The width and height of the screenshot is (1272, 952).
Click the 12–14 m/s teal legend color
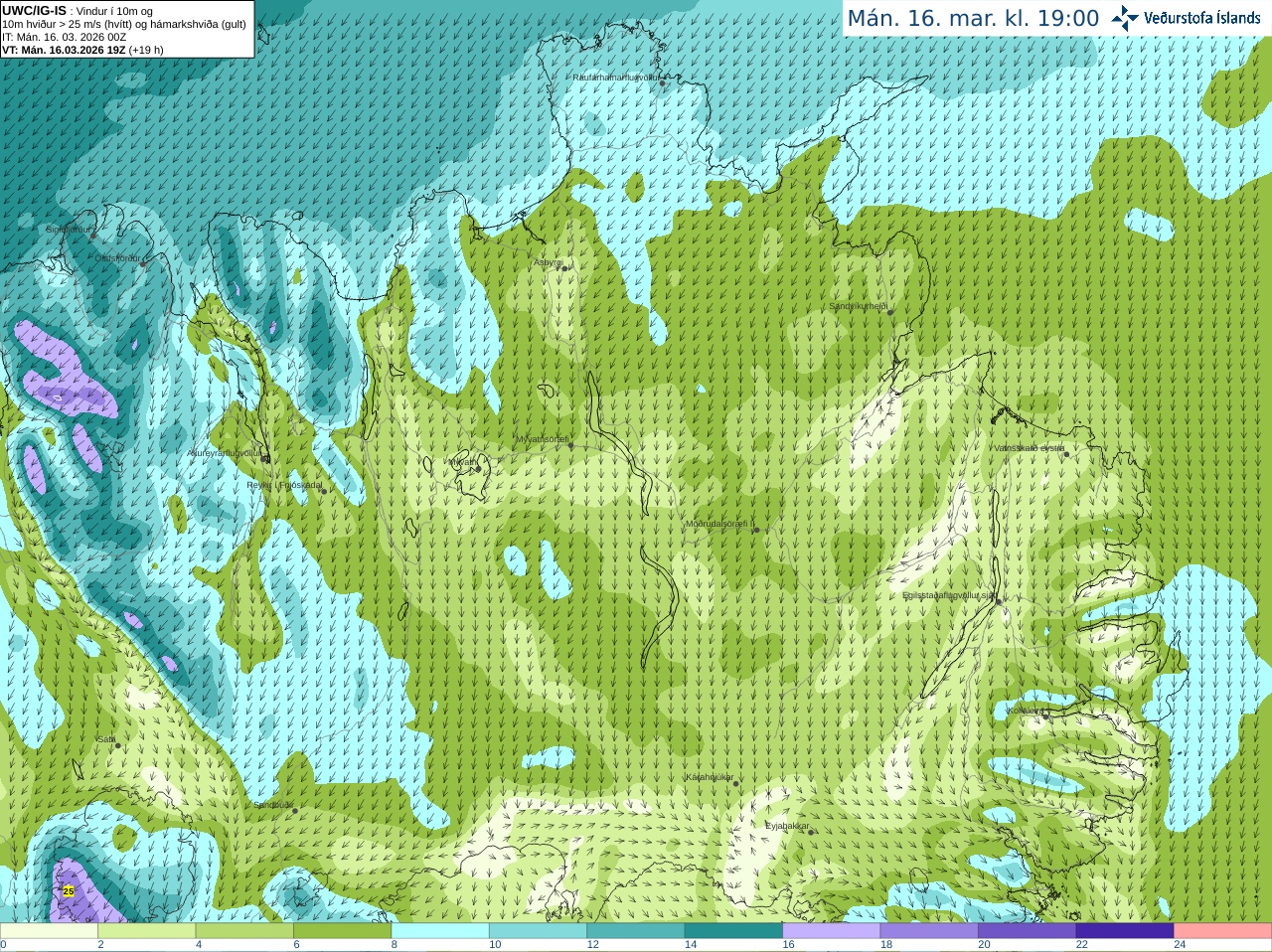pyautogui.click(x=636, y=931)
